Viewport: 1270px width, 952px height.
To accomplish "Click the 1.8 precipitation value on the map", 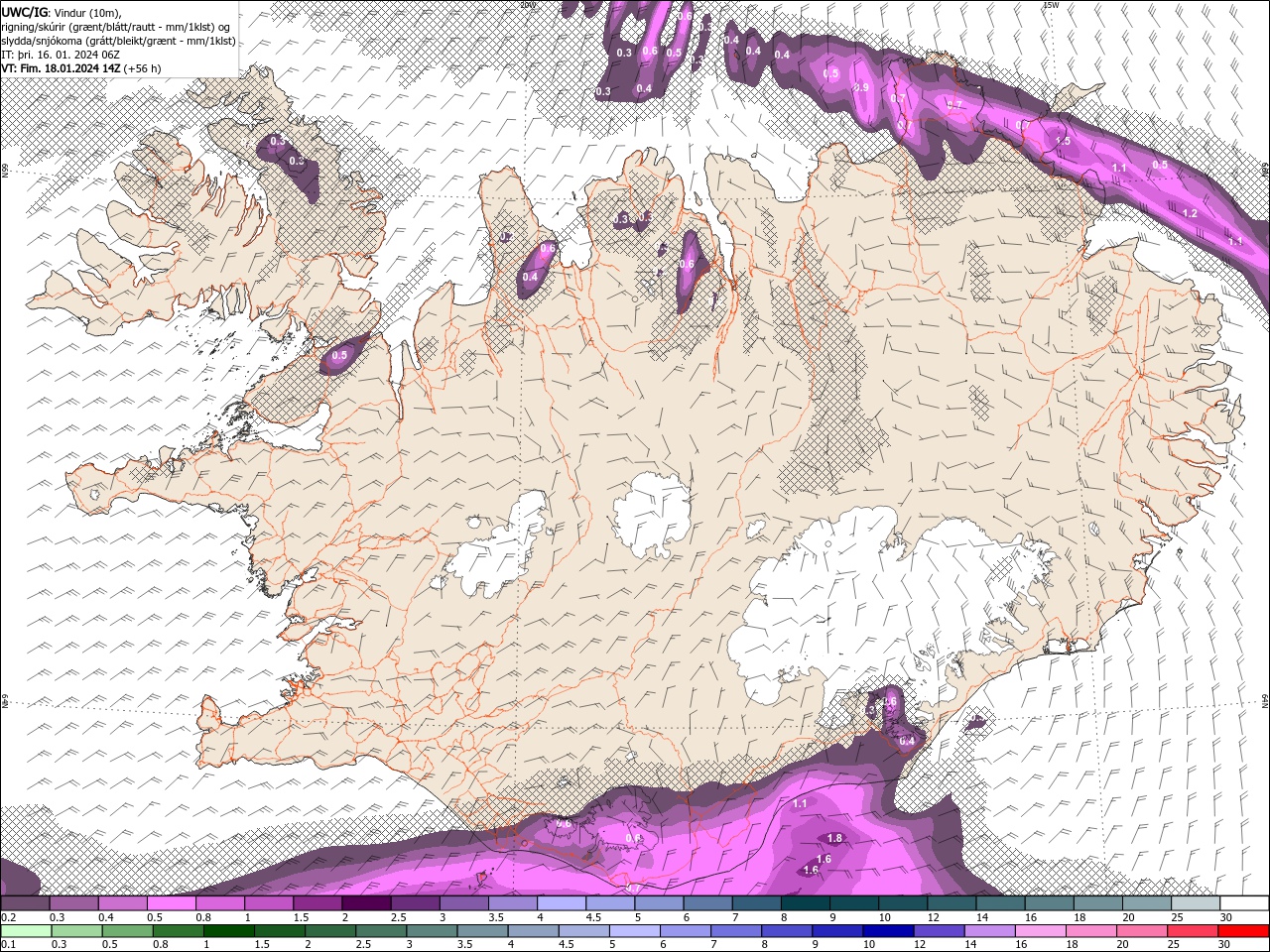I will point(834,838).
